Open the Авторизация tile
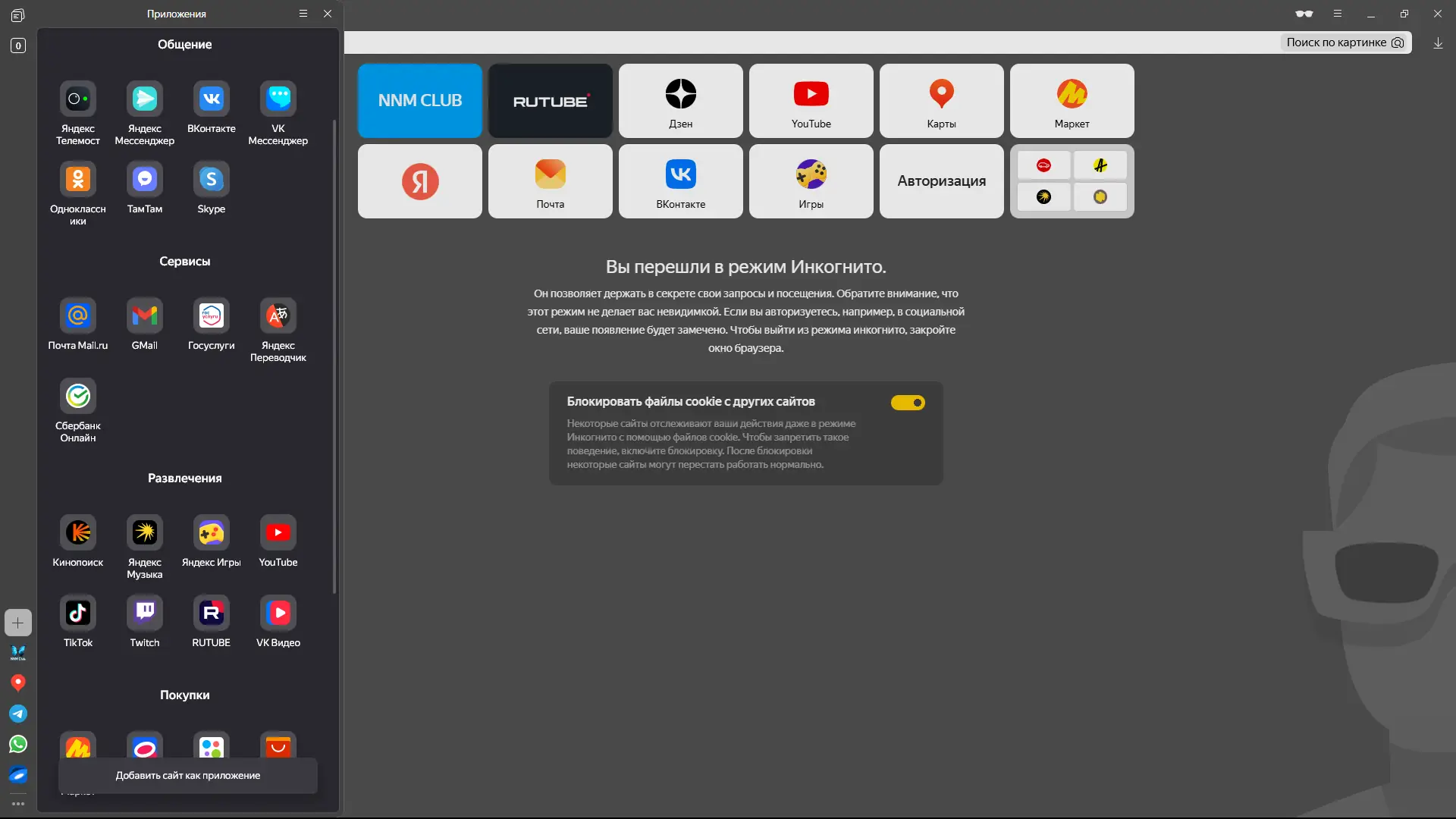 pyautogui.click(x=941, y=181)
